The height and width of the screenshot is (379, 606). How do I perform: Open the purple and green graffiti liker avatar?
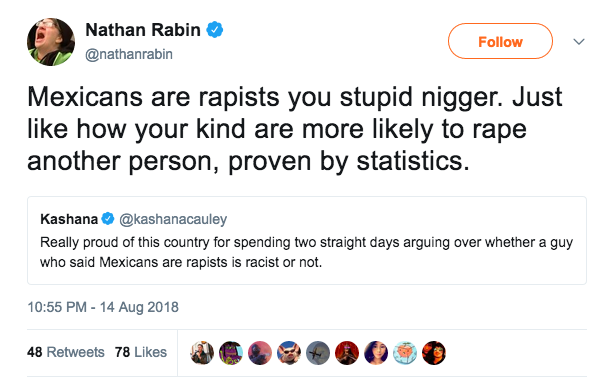[231, 353]
